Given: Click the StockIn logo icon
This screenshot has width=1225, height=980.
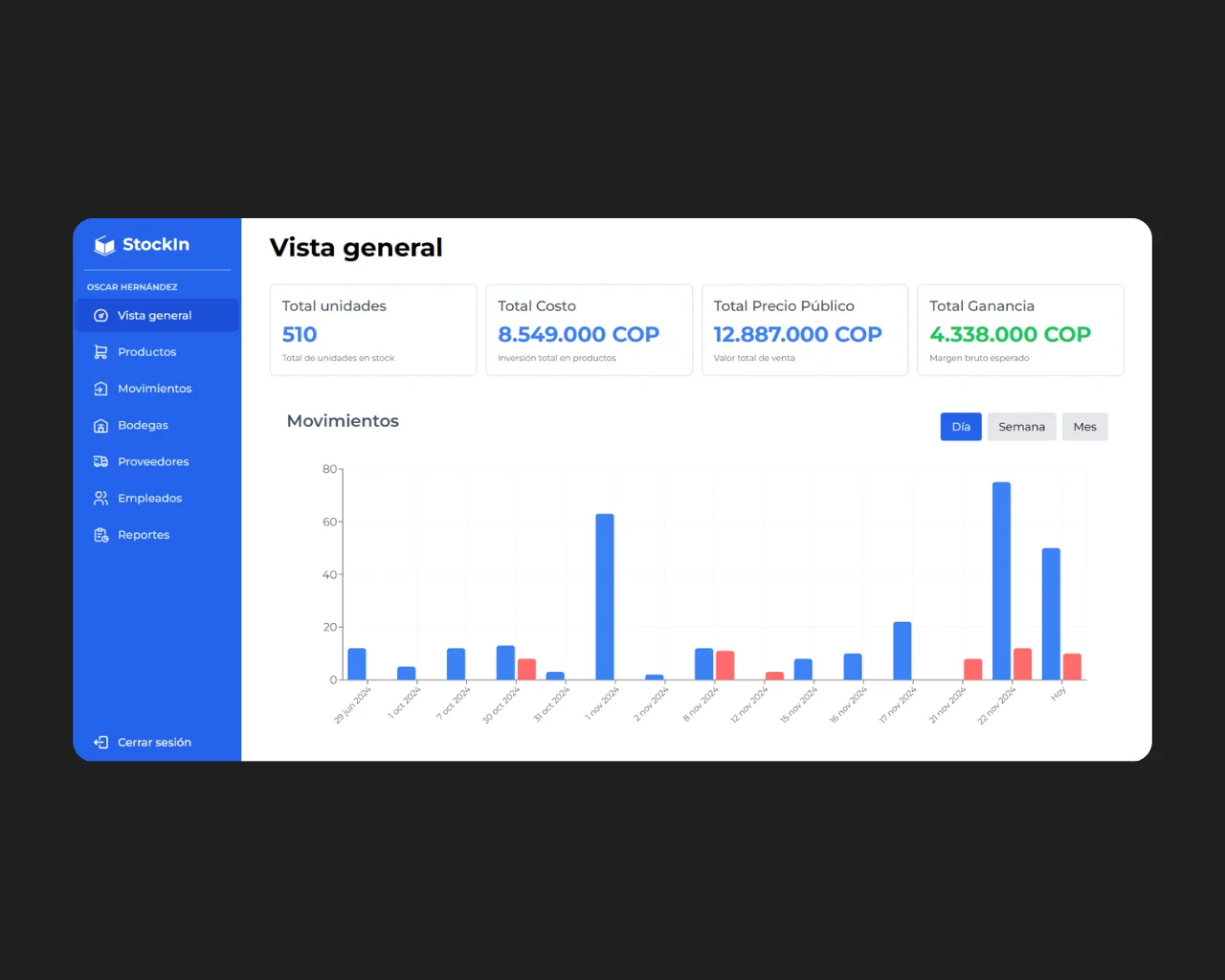Looking at the screenshot, I should [104, 245].
